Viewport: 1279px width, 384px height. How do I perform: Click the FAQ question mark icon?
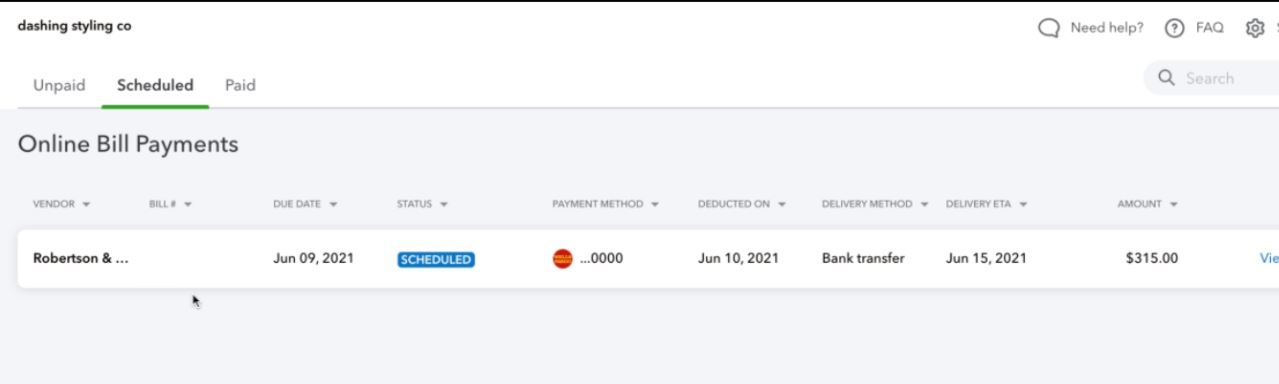pyautogui.click(x=1173, y=27)
